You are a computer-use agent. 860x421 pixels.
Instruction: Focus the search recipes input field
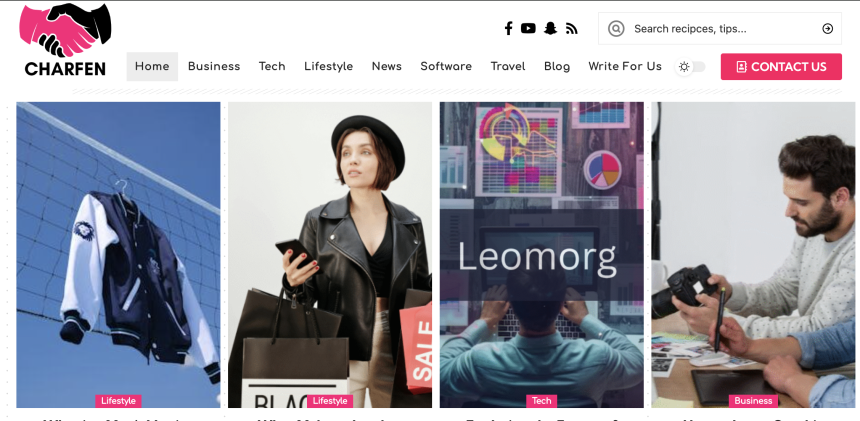[720, 29]
